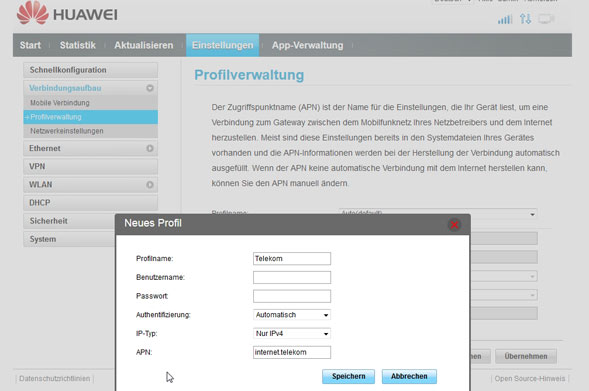Select Mobile Verbindung submenu item

(91, 103)
